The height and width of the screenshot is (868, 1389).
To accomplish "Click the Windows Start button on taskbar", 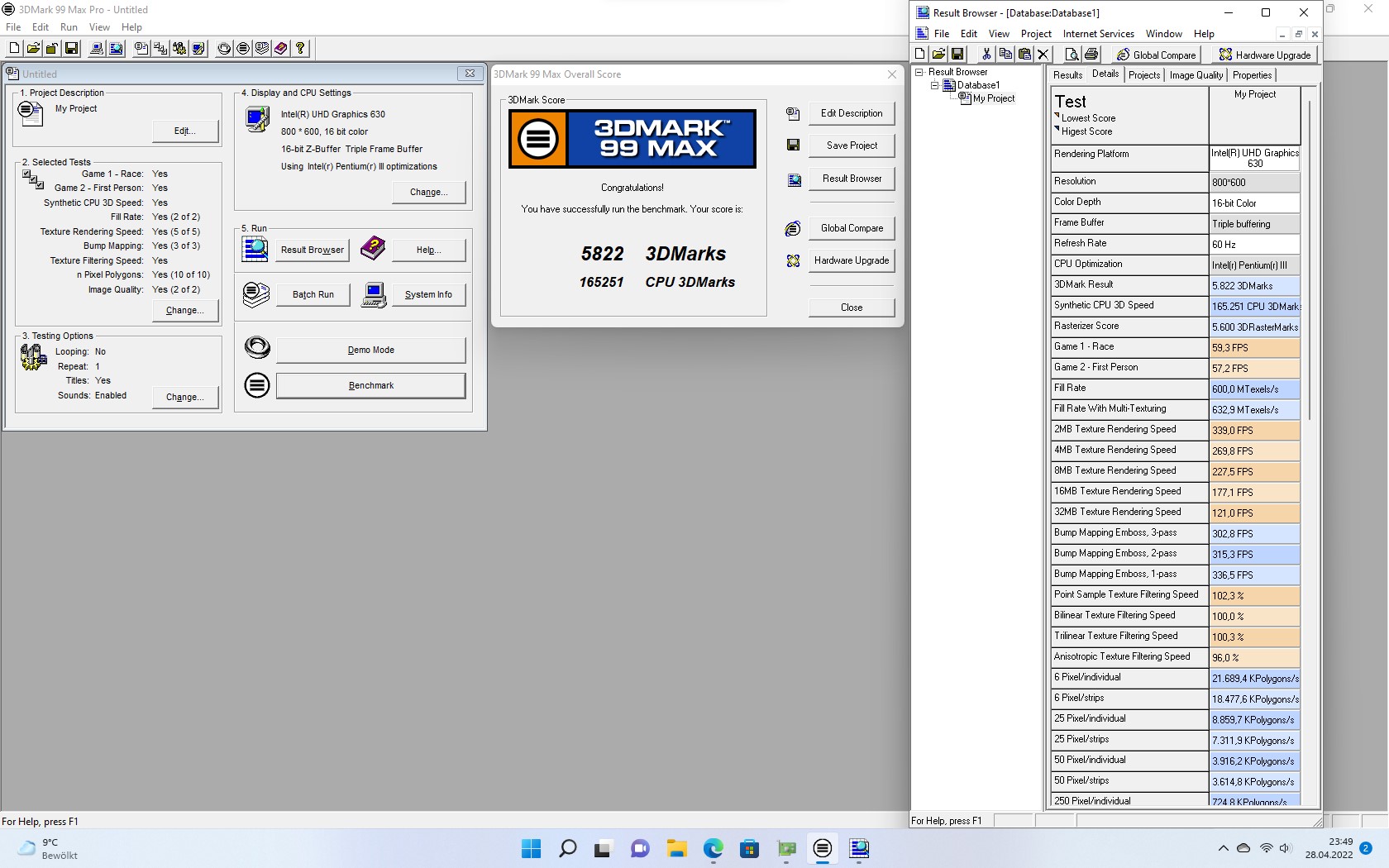I will (531, 848).
